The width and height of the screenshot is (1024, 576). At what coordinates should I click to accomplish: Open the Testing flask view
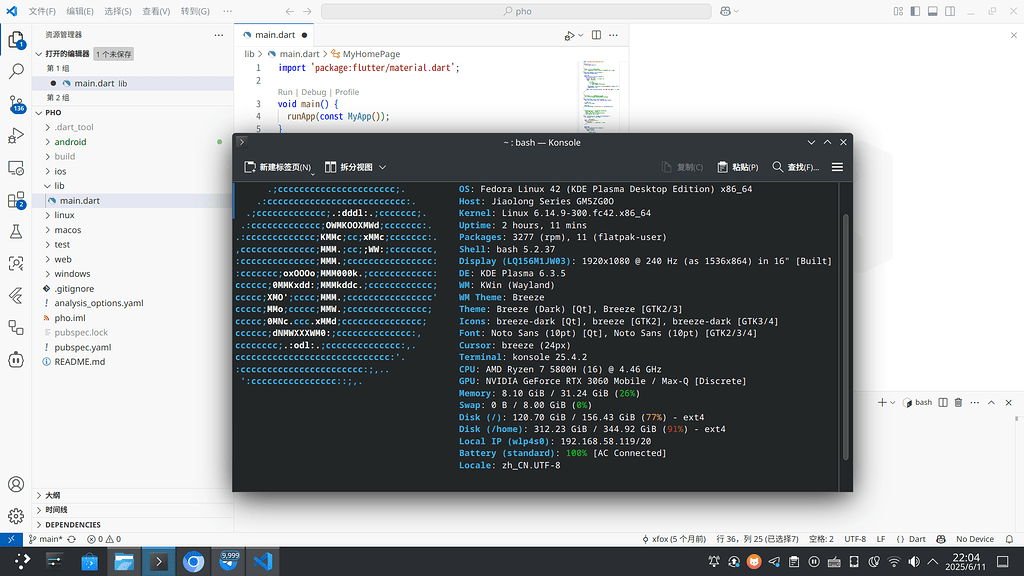pos(16,232)
